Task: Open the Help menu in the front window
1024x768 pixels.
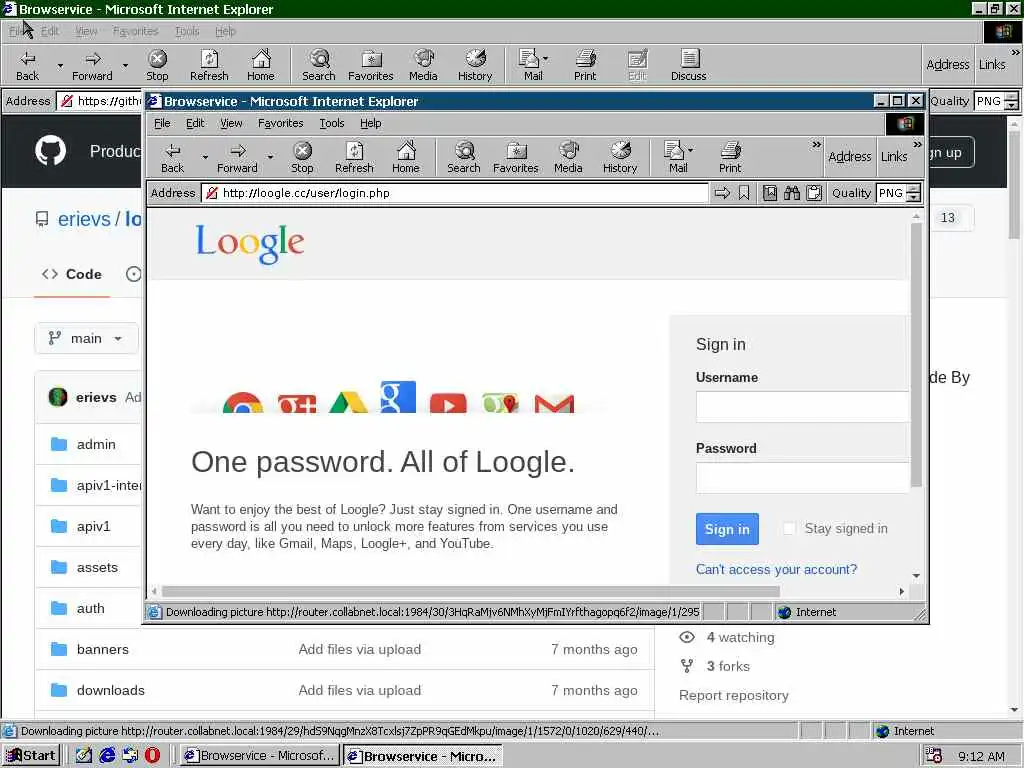Action: pos(370,123)
